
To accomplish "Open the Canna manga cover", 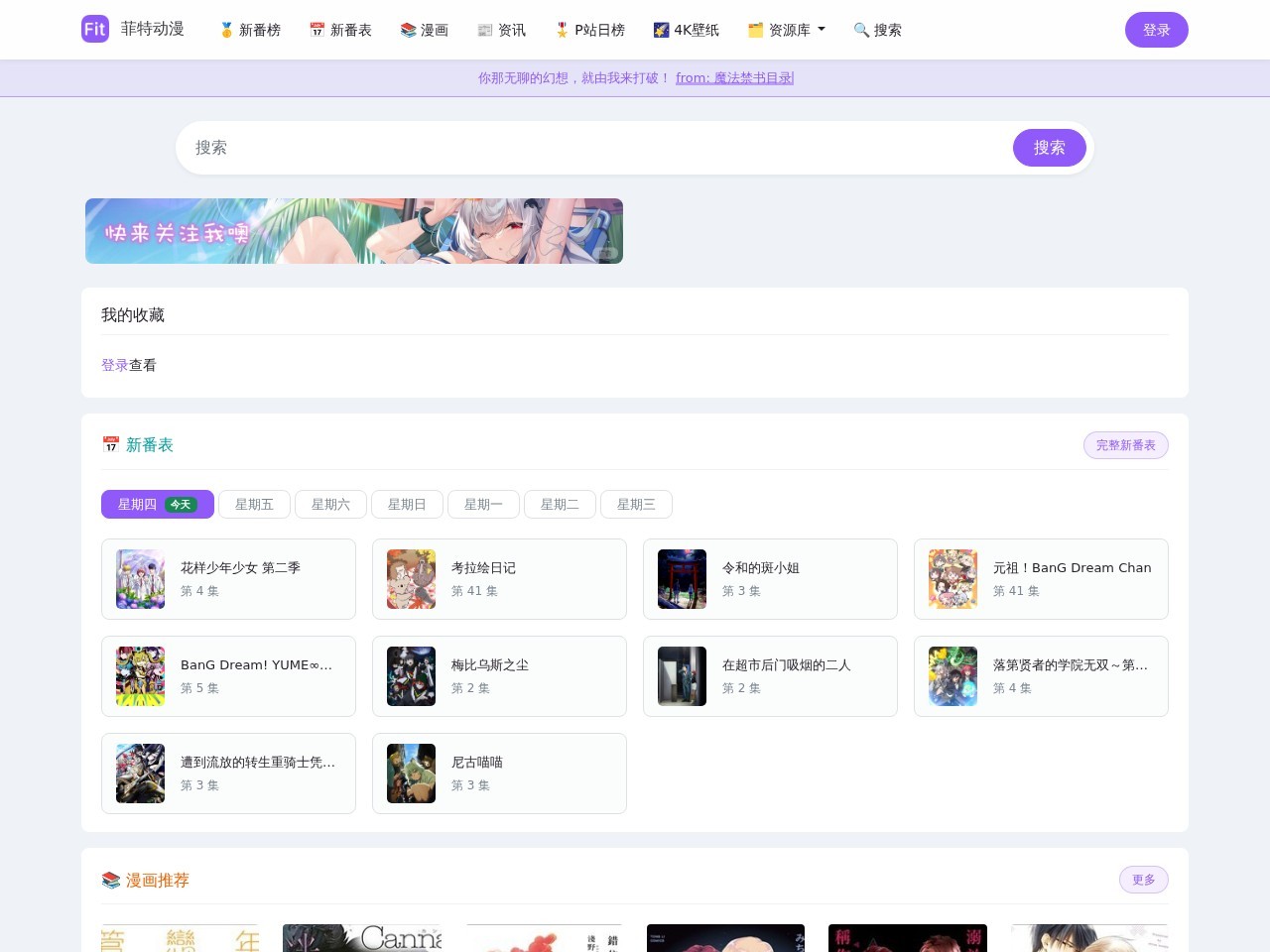I will coord(361,938).
